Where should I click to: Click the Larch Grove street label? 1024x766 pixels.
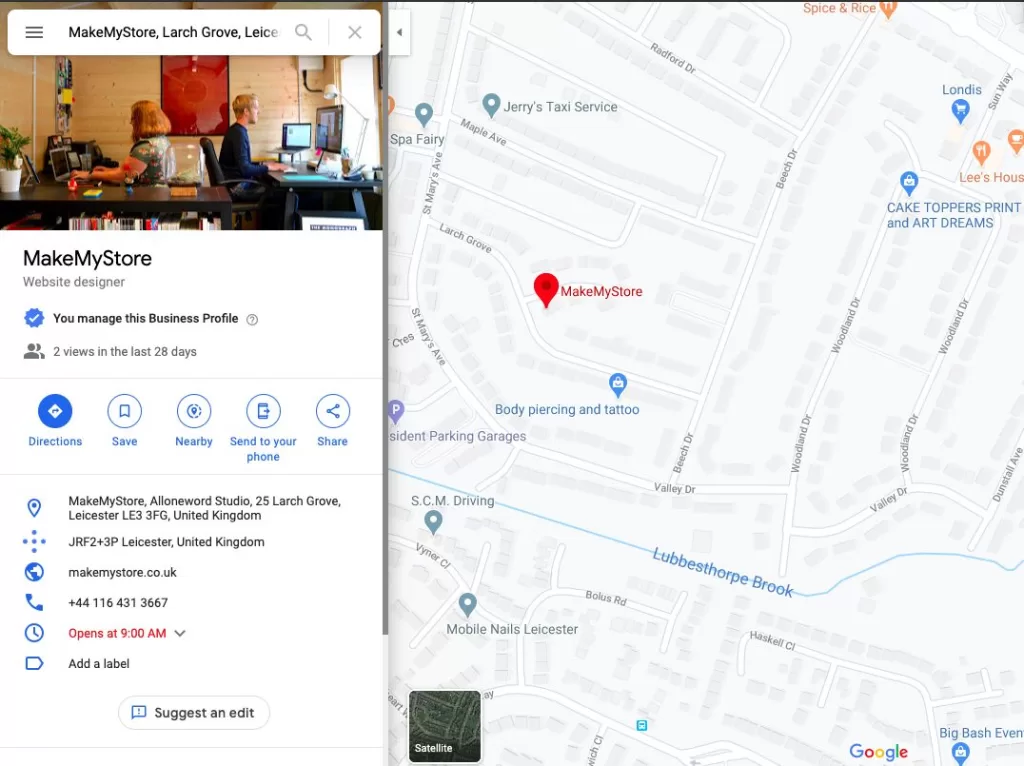point(466,238)
